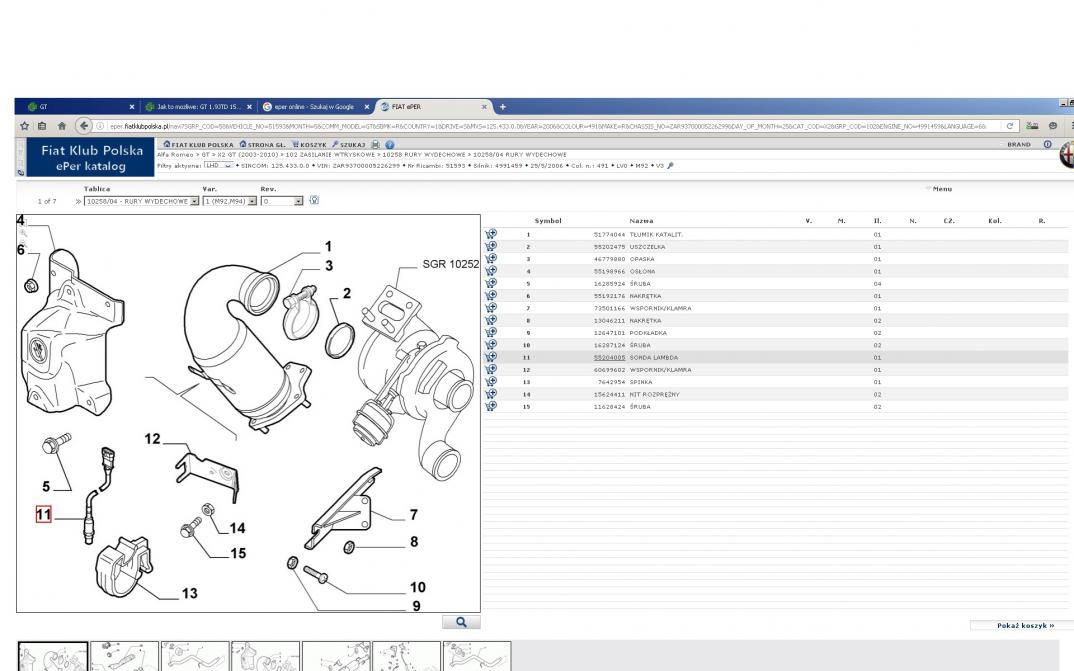Select the first diagram thumbnail
Viewport: 1074px width, 671px height.
53,656
